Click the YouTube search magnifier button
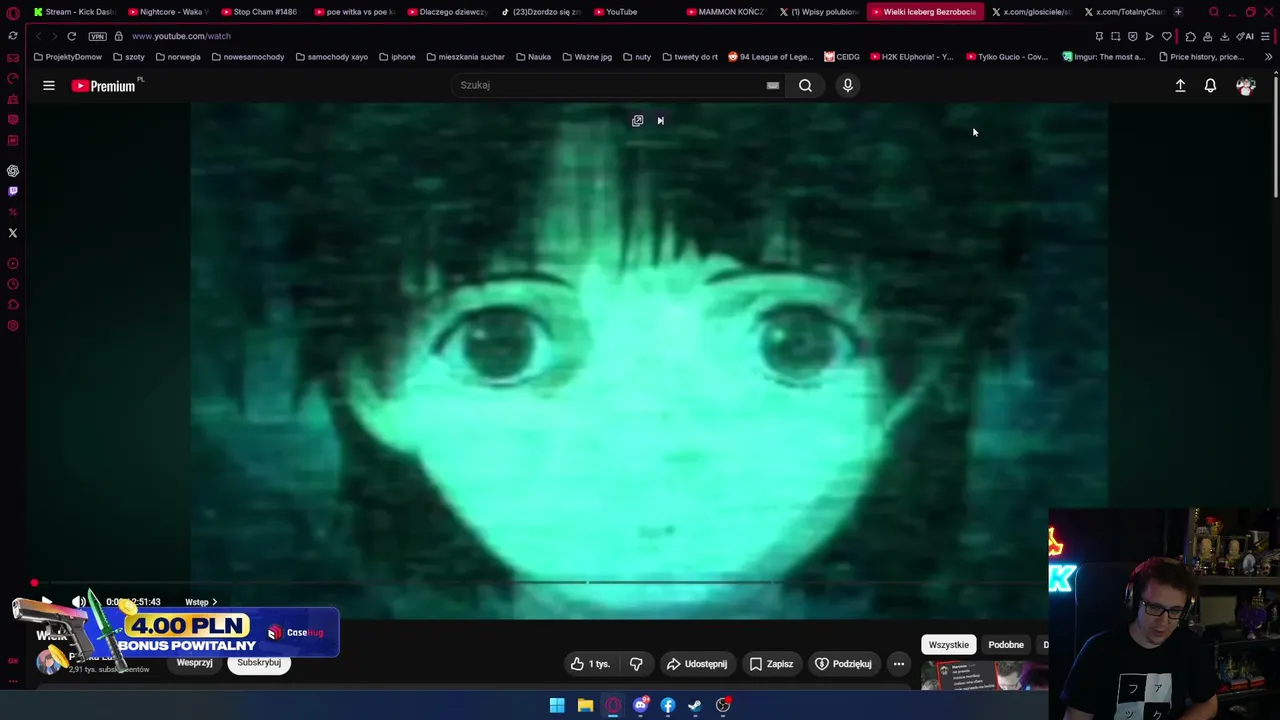1280x720 pixels. (x=805, y=85)
